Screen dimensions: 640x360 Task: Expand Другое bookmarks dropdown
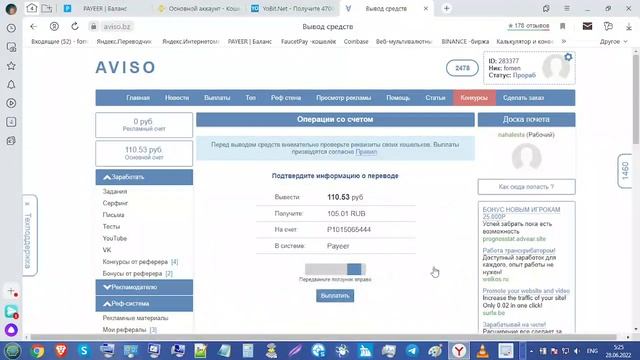pyautogui.click(x=613, y=42)
